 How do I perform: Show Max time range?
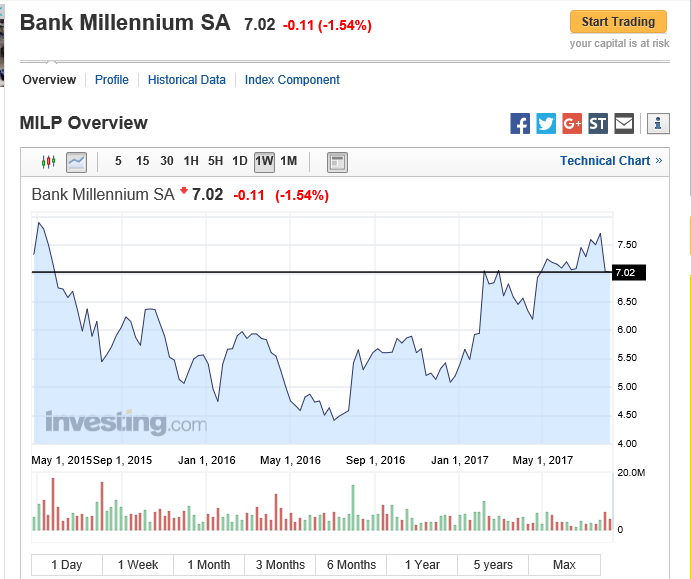(x=565, y=564)
